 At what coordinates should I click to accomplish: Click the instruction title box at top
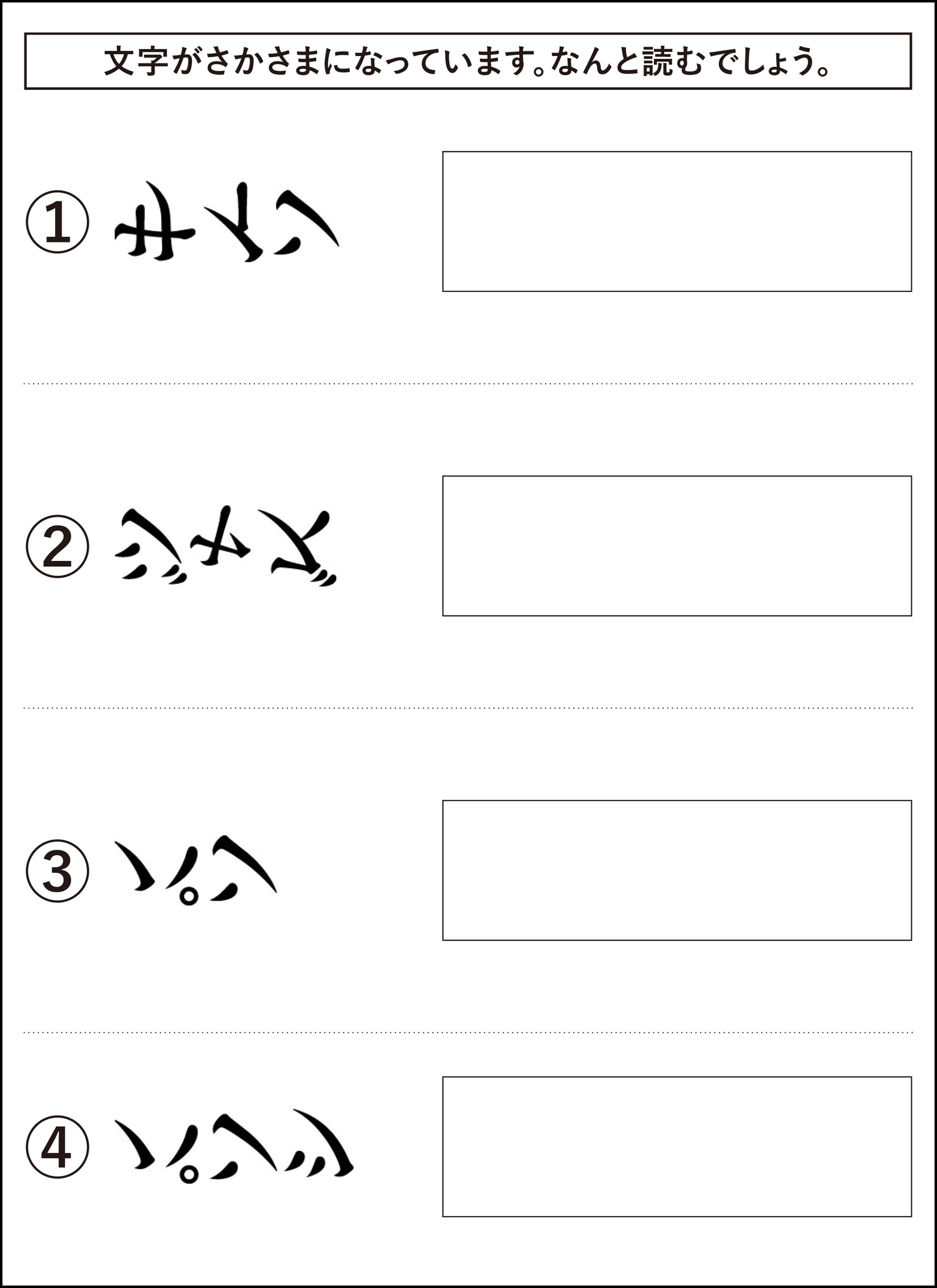click(468, 61)
